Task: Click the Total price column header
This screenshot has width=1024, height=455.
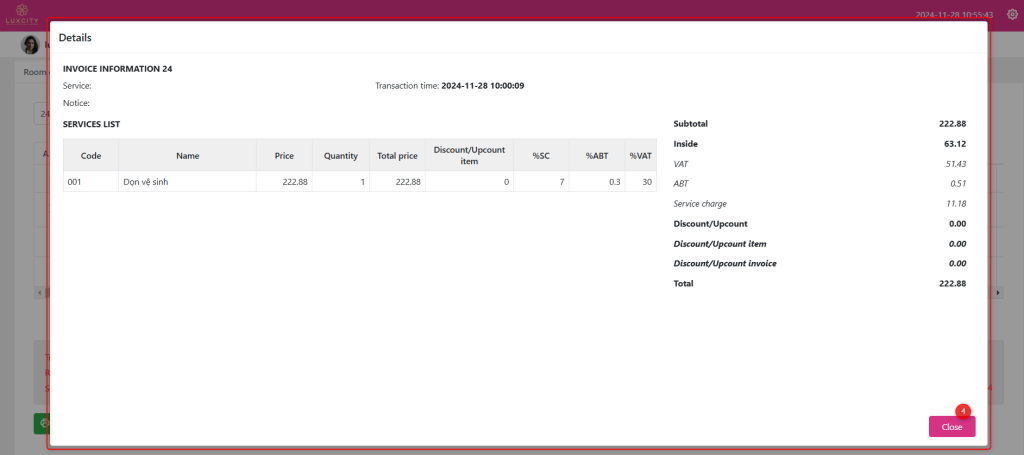Action: (397, 156)
